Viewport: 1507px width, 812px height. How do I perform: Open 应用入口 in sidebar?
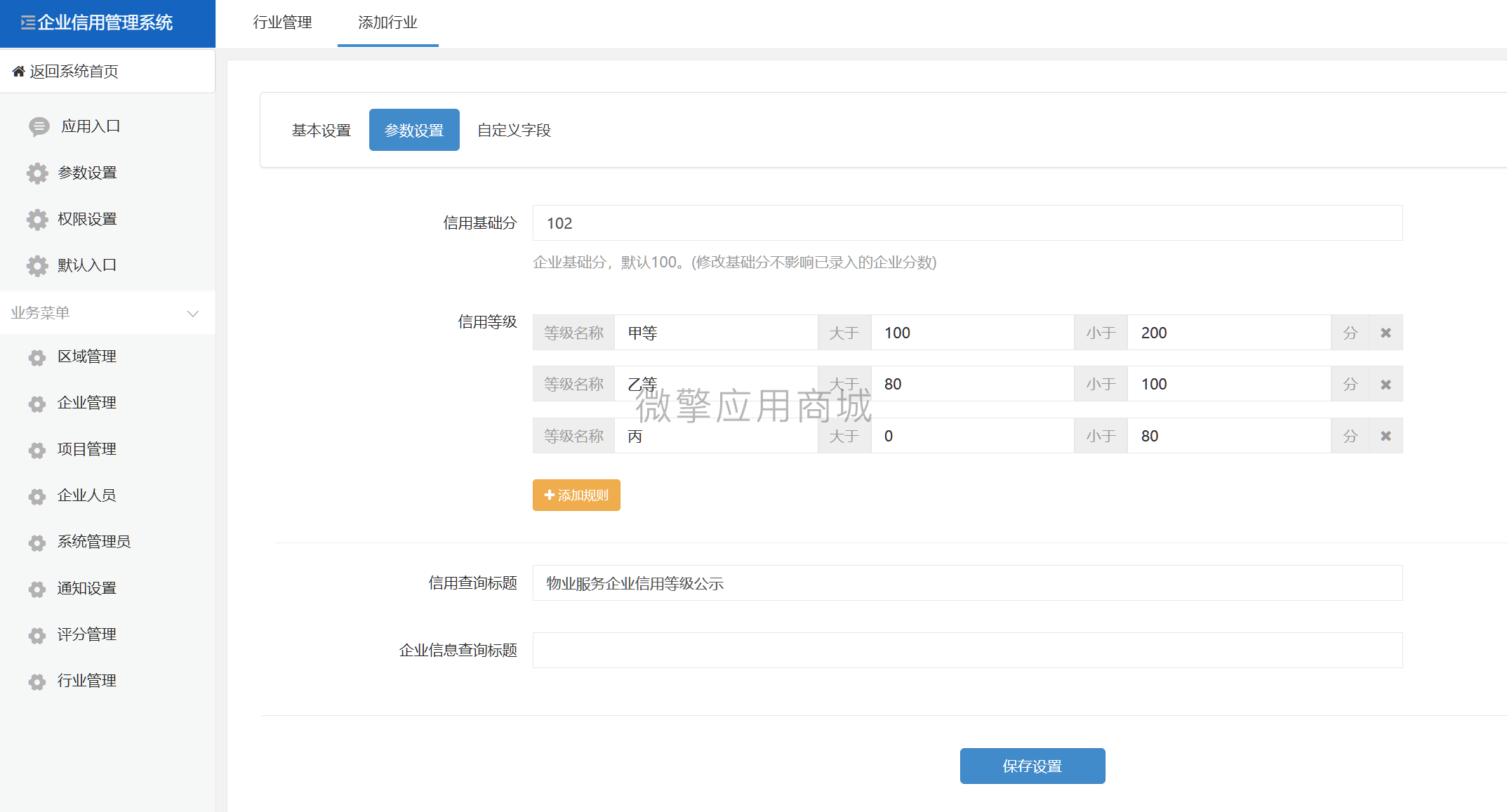tap(91, 126)
